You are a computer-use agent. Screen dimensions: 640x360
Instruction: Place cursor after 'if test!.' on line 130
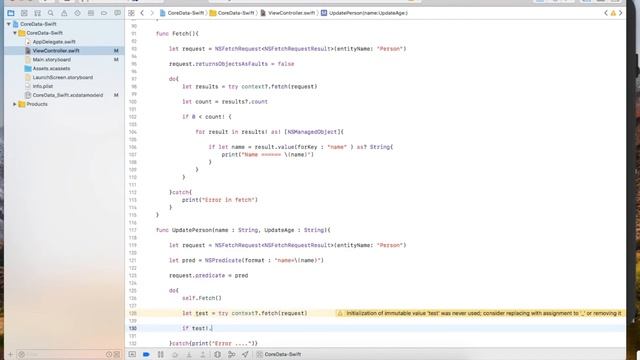tap(213, 328)
